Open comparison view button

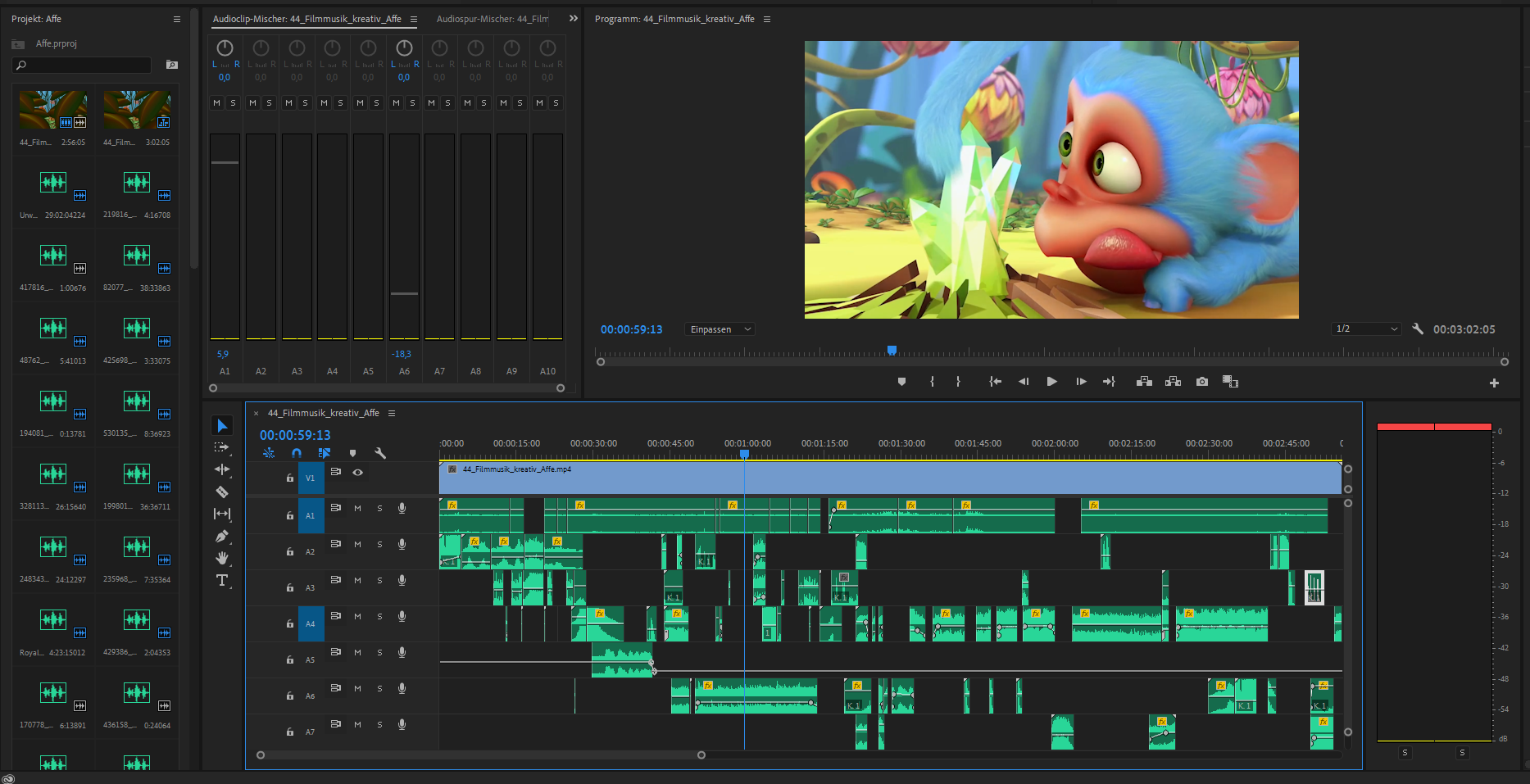click(x=1230, y=382)
